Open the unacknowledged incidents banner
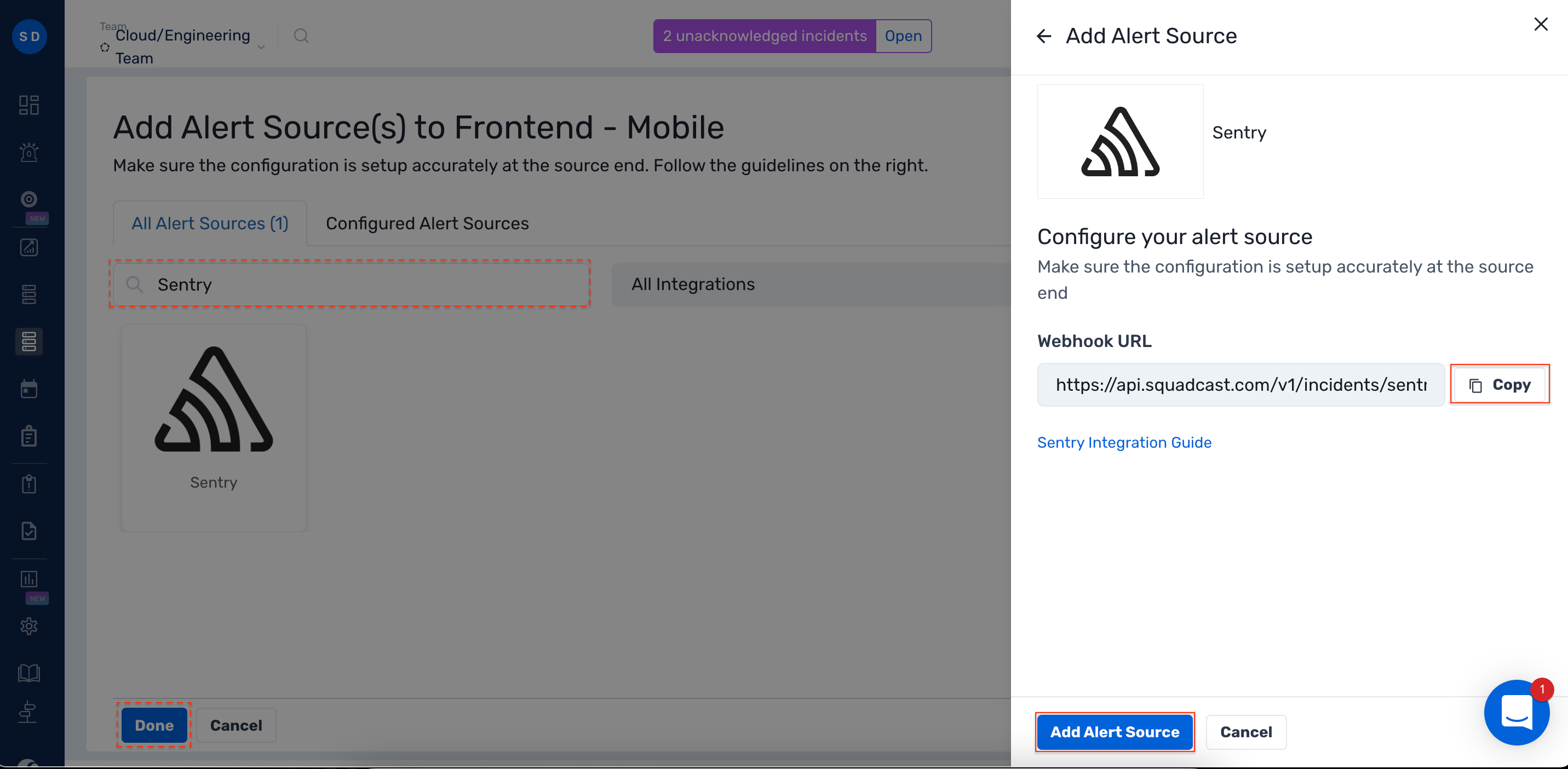Image resolution: width=1568 pixels, height=769 pixels. [764, 36]
